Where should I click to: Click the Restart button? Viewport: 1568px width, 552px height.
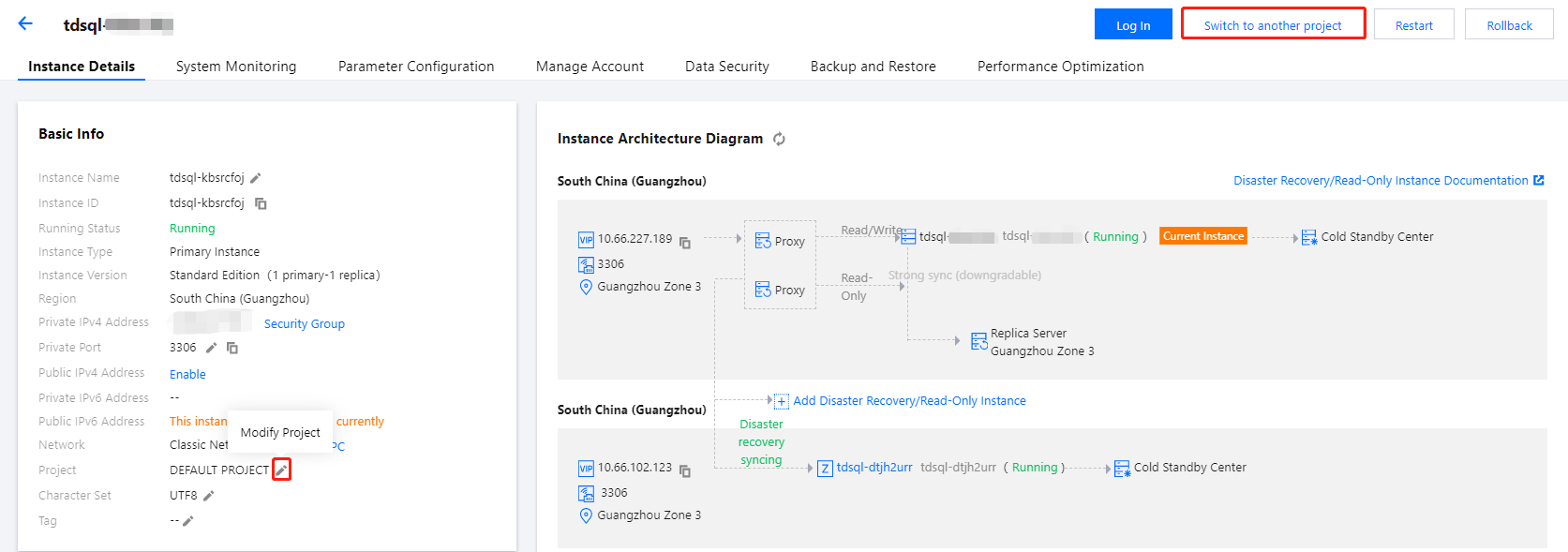pos(1413,25)
